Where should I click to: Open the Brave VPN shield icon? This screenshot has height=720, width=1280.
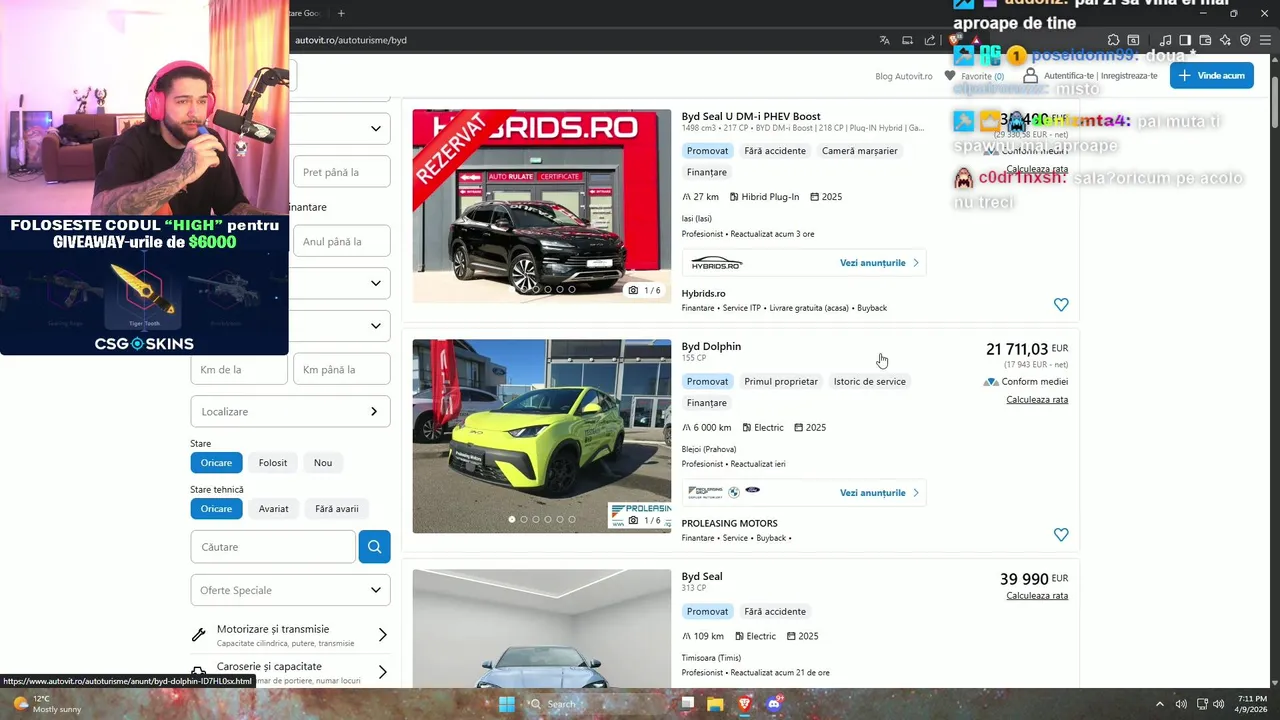pyautogui.click(x=1245, y=40)
